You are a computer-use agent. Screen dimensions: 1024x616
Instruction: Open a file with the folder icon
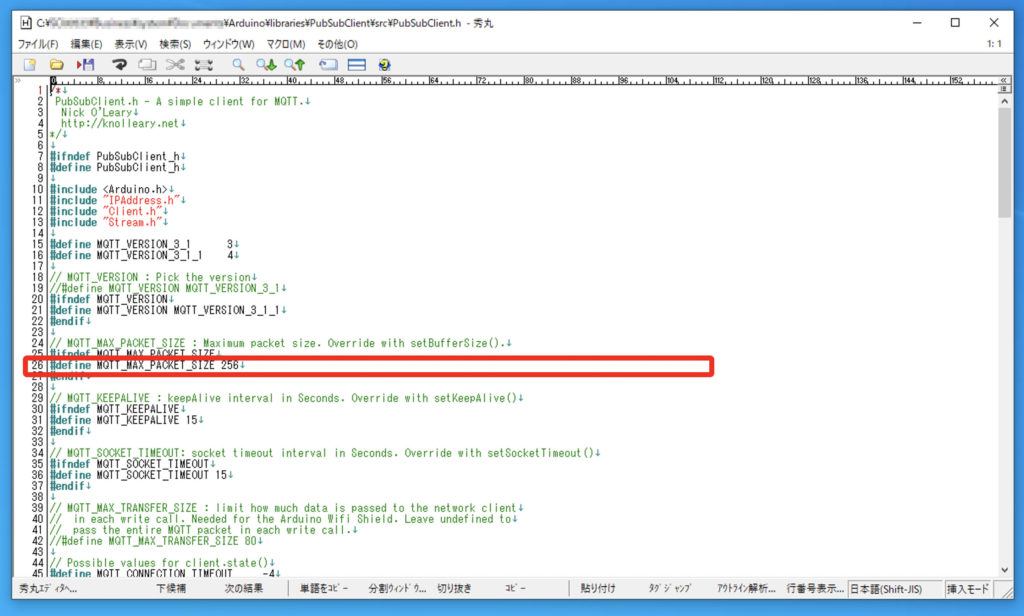[x=58, y=65]
